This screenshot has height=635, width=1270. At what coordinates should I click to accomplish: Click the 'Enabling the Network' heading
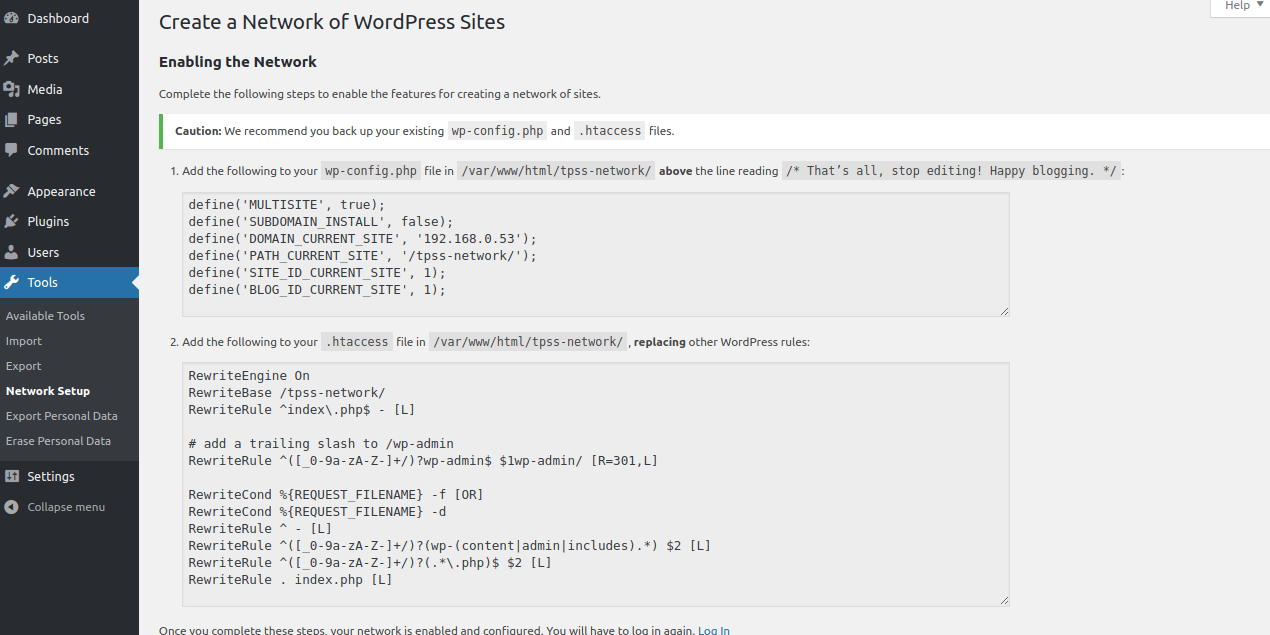238,62
